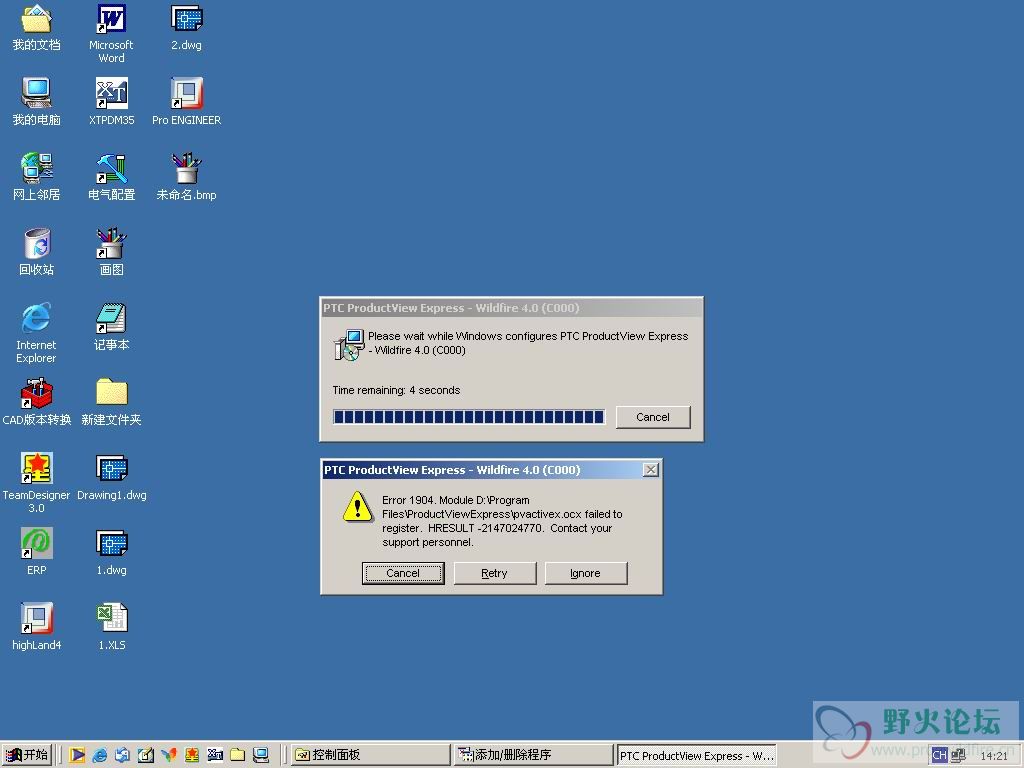Screen dimensions: 1024x768
Task: Click the error dialog's blue title bar
Action: pyautogui.click(x=491, y=470)
